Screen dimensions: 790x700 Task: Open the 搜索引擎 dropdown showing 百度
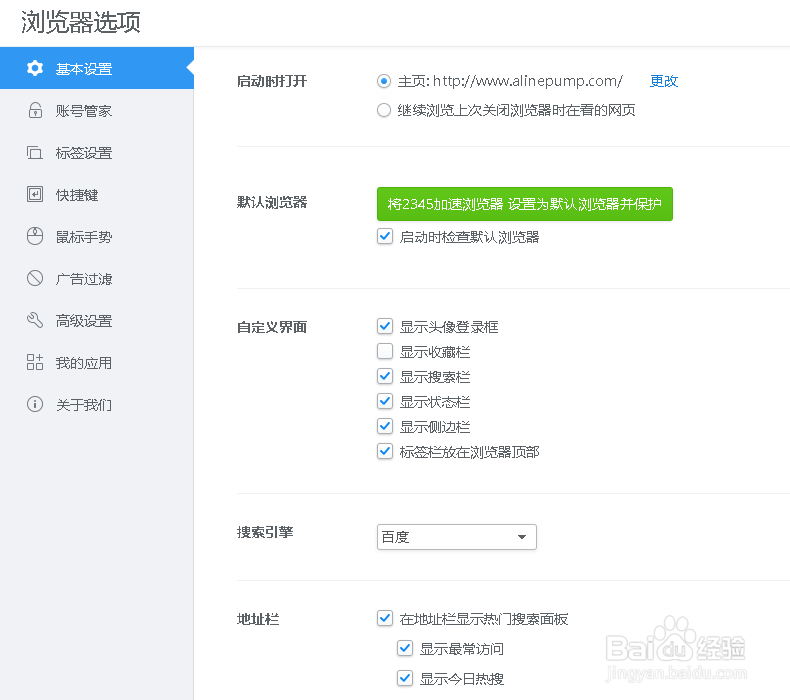(x=456, y=537)
